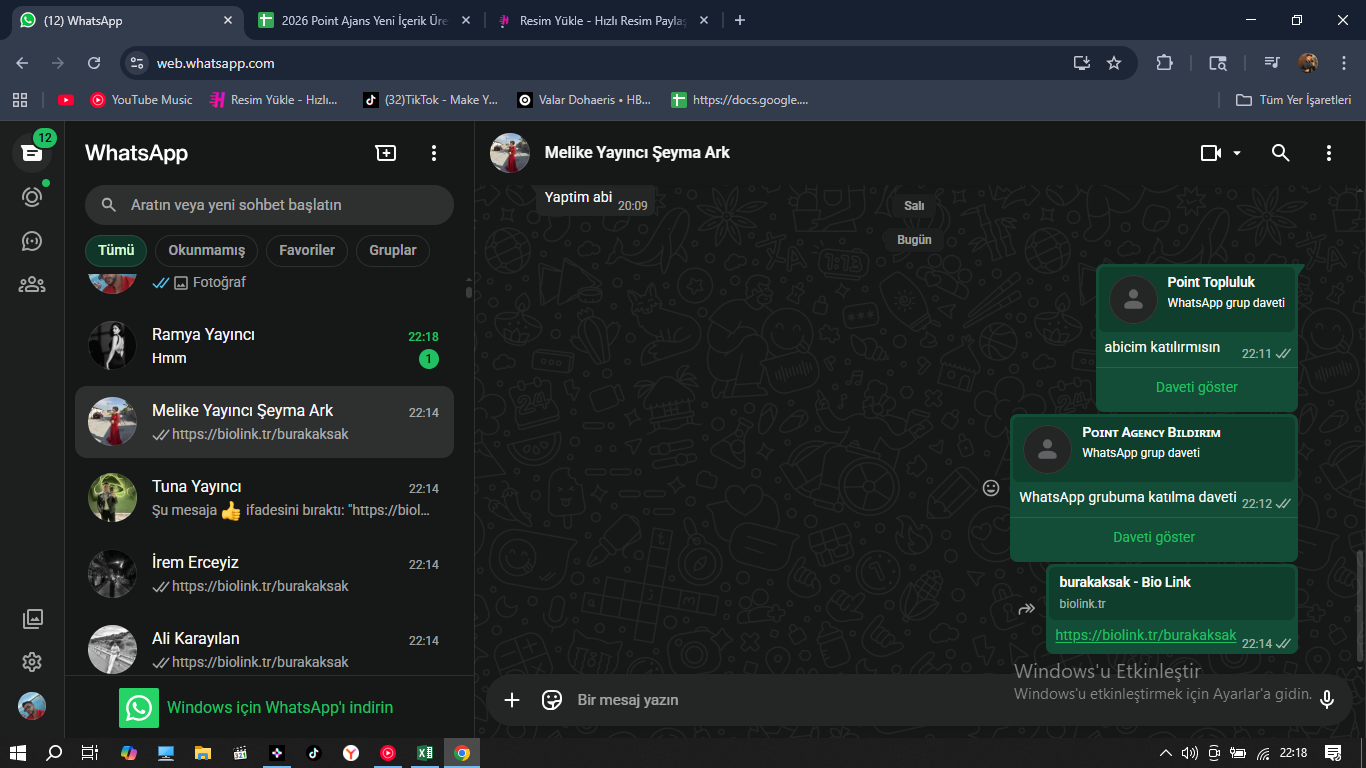Expand the call options dropdown arrow
Viewport: 1366px width, 768px height.
[1237, 153]
